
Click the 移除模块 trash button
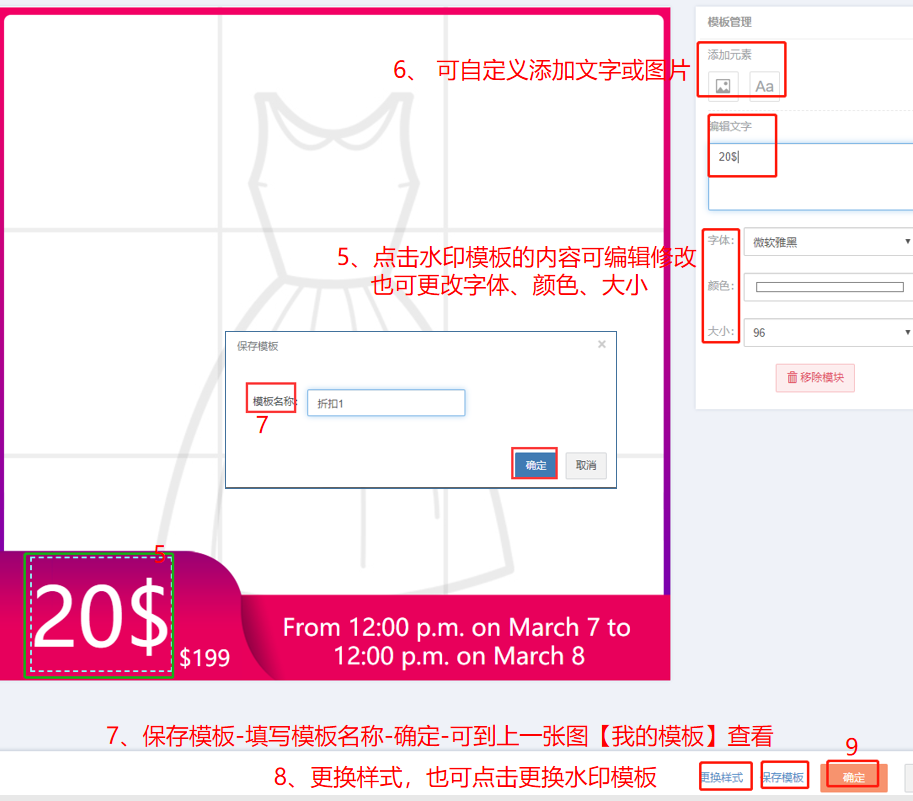pos(815,378)
